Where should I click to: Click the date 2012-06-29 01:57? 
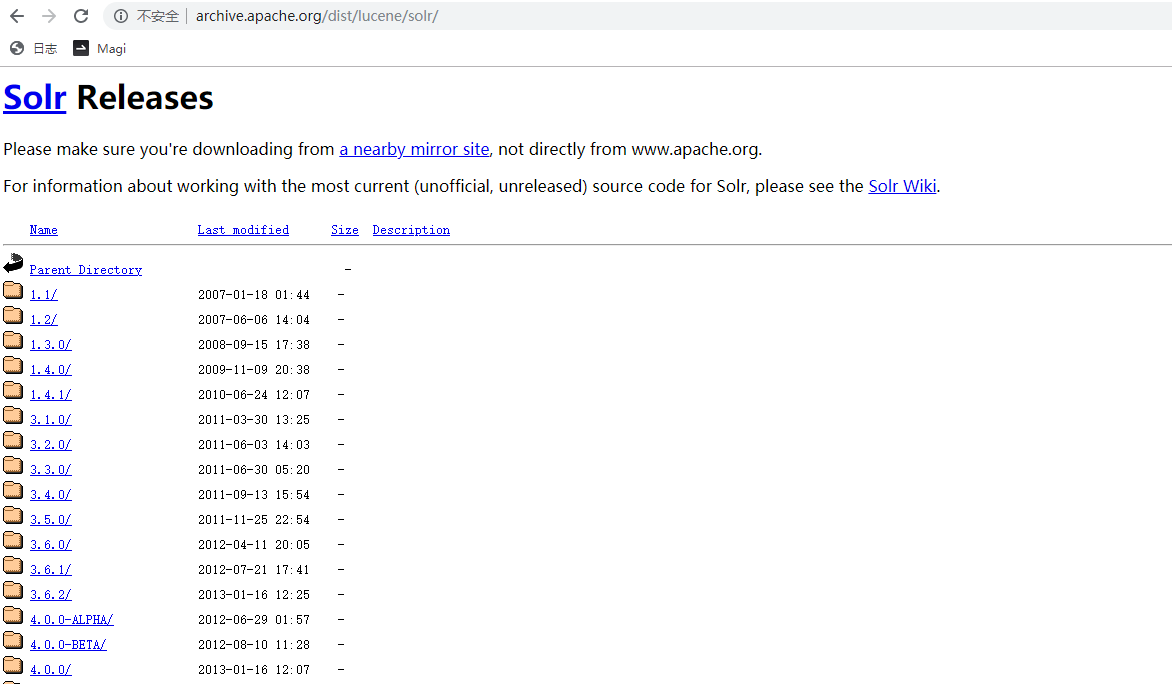[x=253, y=620]
